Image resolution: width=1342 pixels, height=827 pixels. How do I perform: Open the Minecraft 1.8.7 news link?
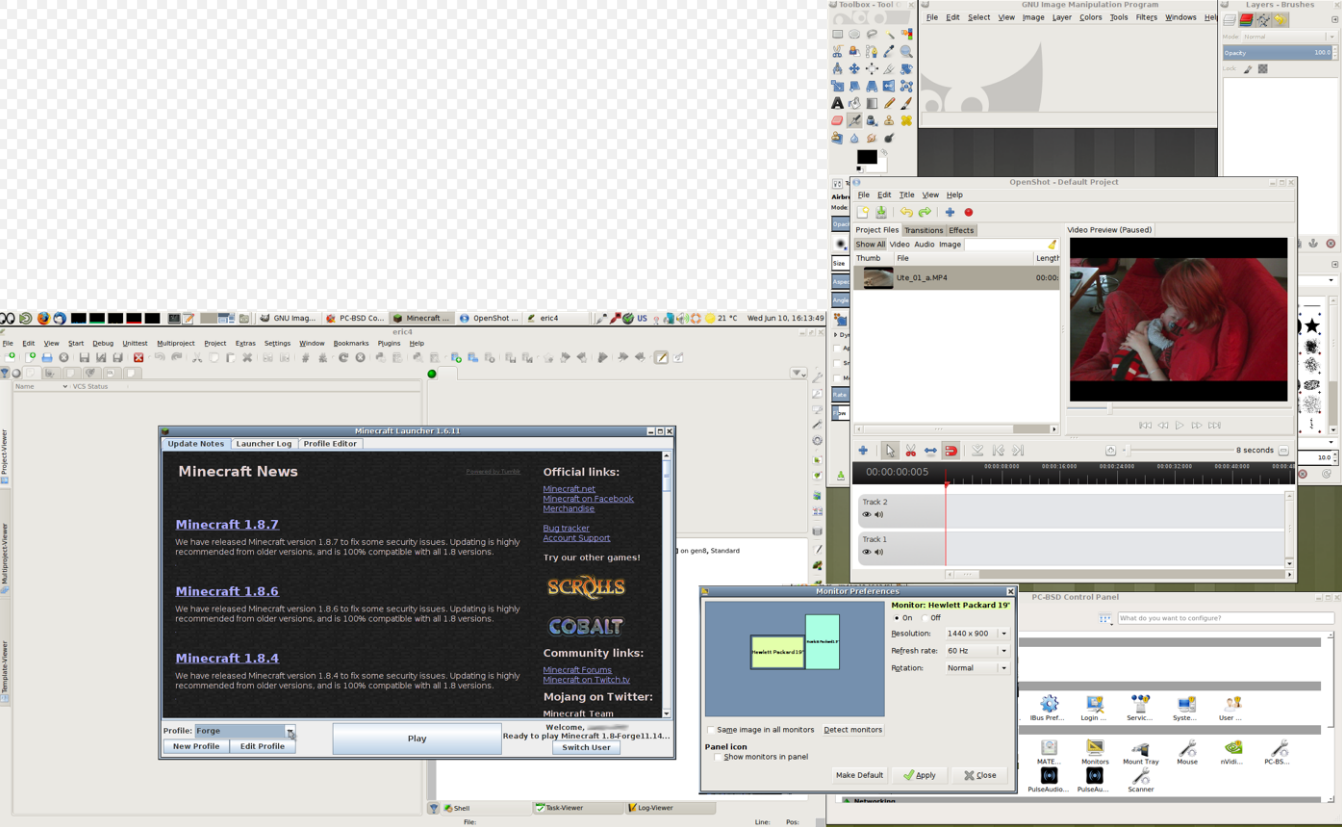(227, 525)
